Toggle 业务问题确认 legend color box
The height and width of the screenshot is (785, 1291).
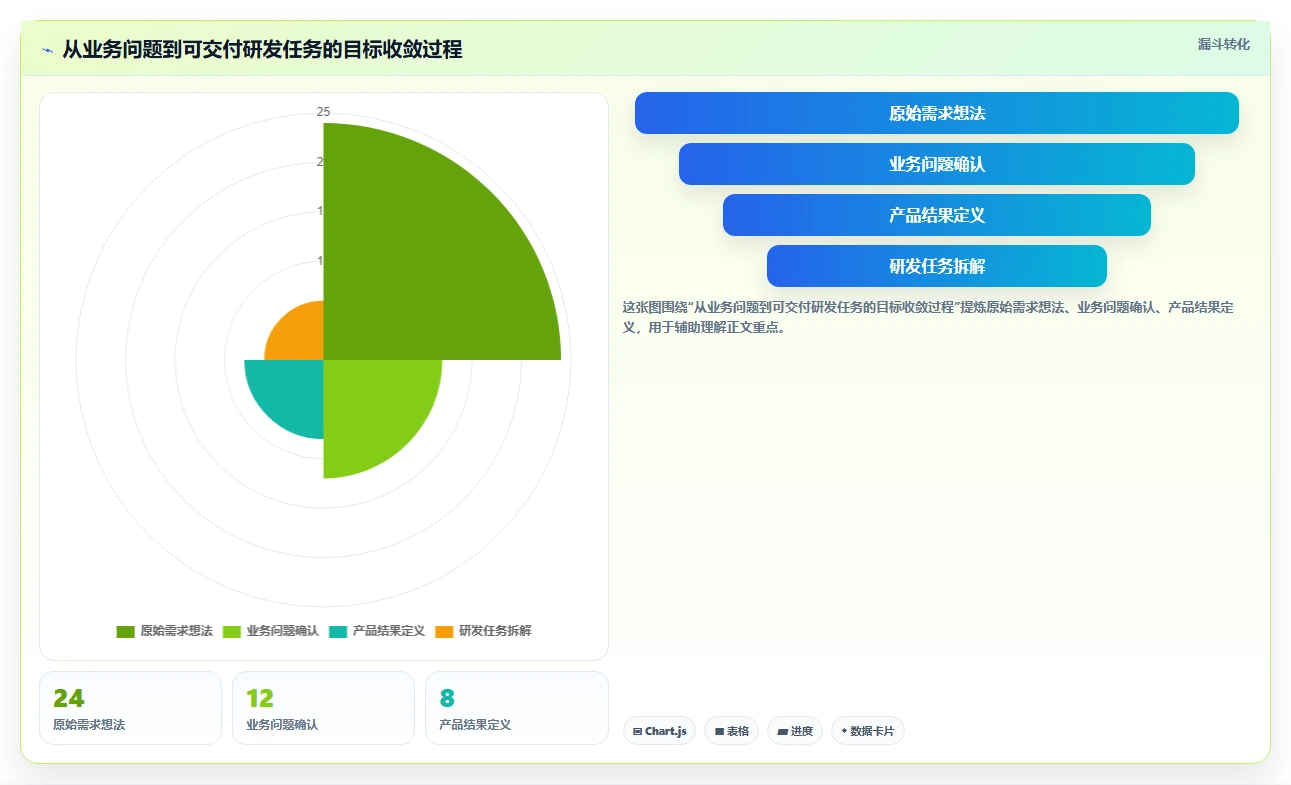(x=231, y=631)
